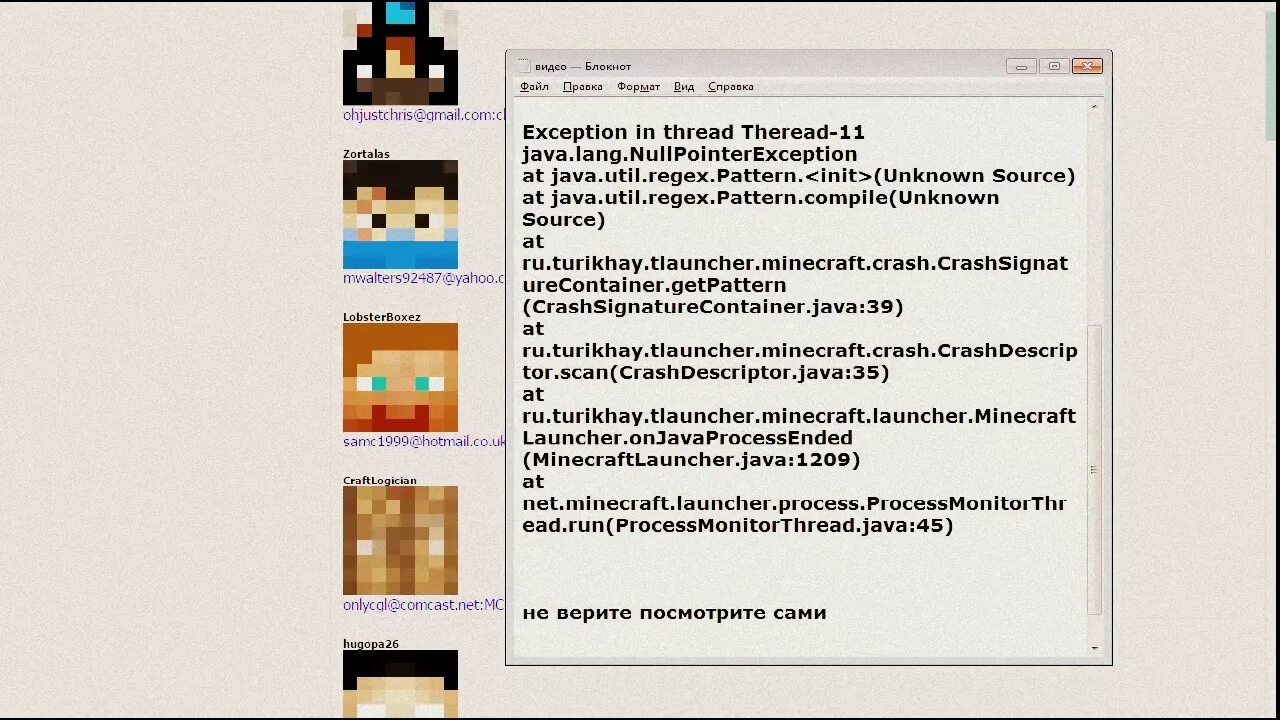Viewport: 1280px width, 720px height.
Task: Open the samc1999@hotmail.co.uk link
Action: pos(424,441)
